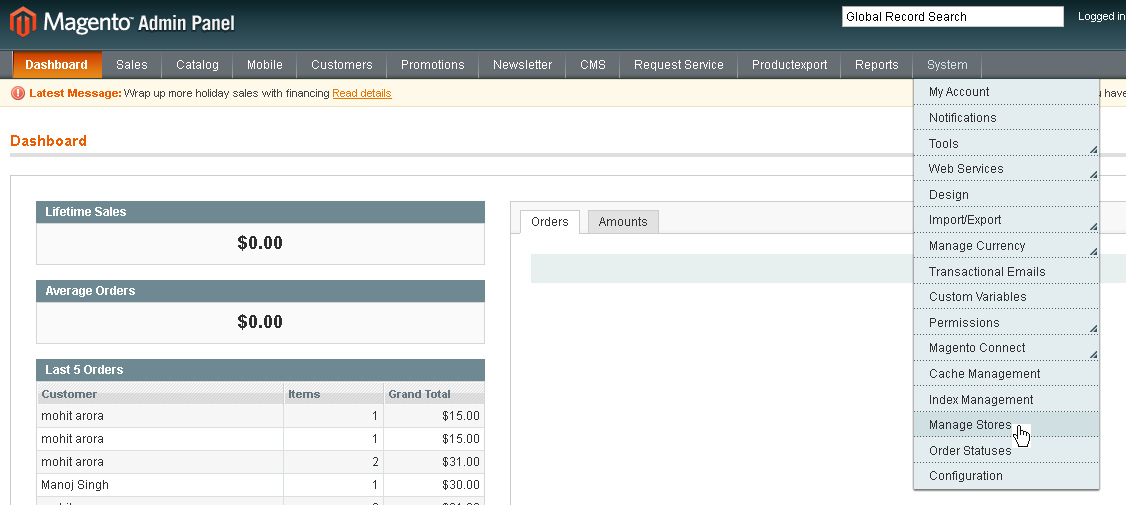Open the Manoj Singh order row
1126x505 pixels.
[x=261, y=485]
